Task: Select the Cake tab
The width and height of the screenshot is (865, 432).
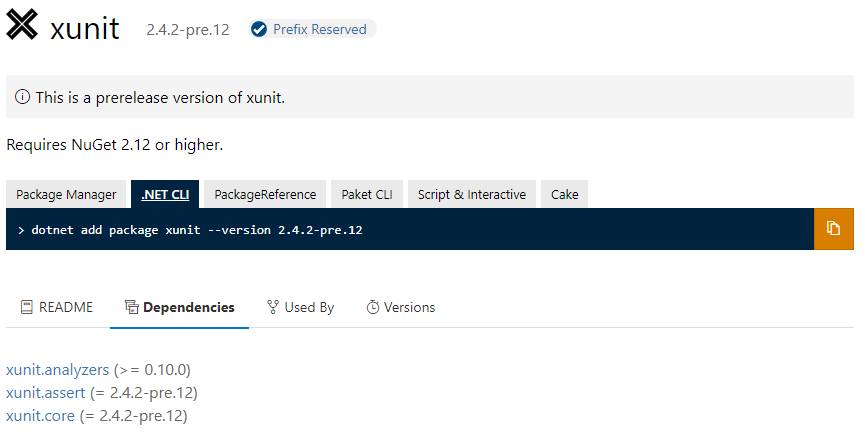Action: (564, 194)
